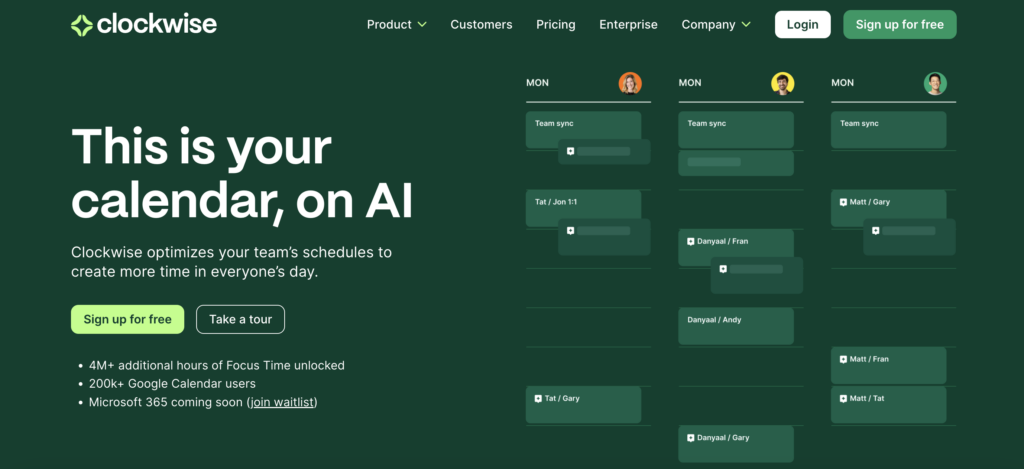
Task: Click the avatar in the third calendar column
Action: pos(935,84)
